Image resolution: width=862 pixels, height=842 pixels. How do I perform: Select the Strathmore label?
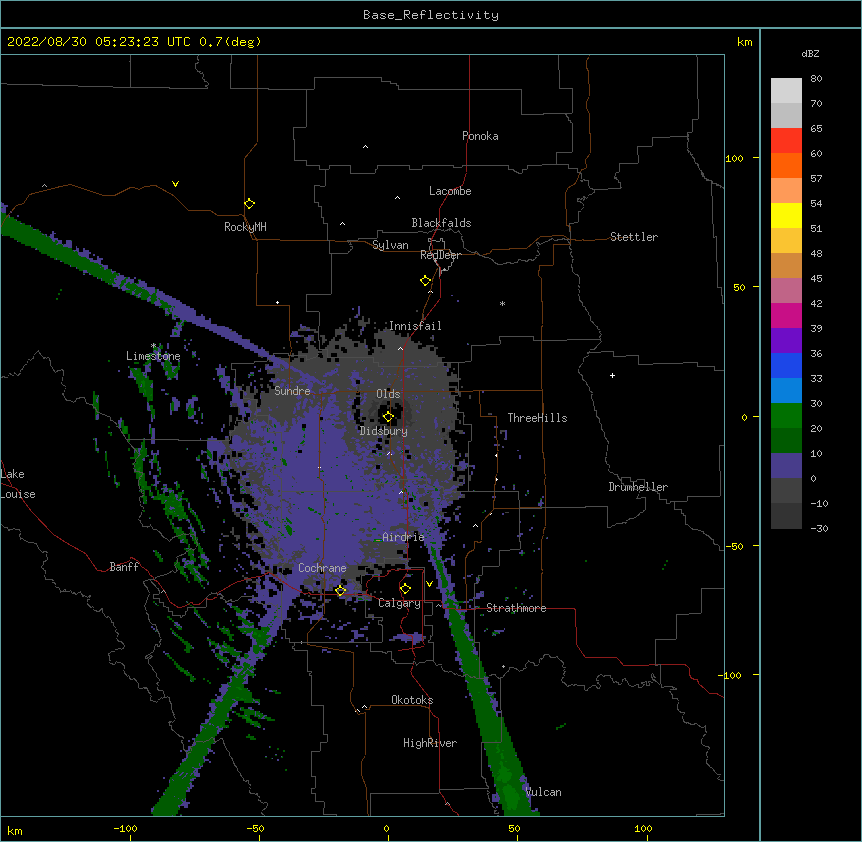516,608
